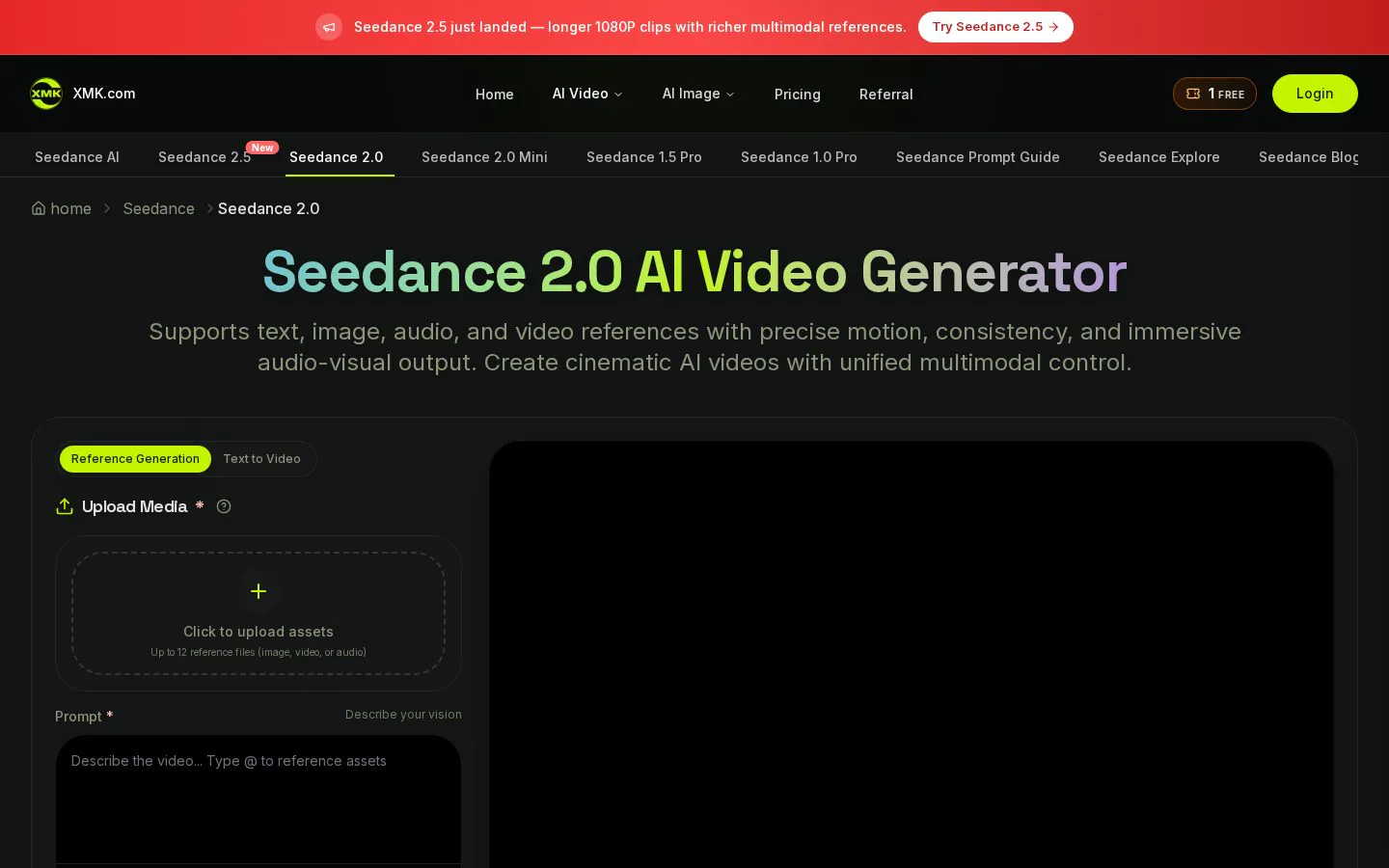This screenshot has height=868, width=1389.
Task: Expand the AI Image dropdown menu
Action: pyautogui.click(x=698, y=94)
